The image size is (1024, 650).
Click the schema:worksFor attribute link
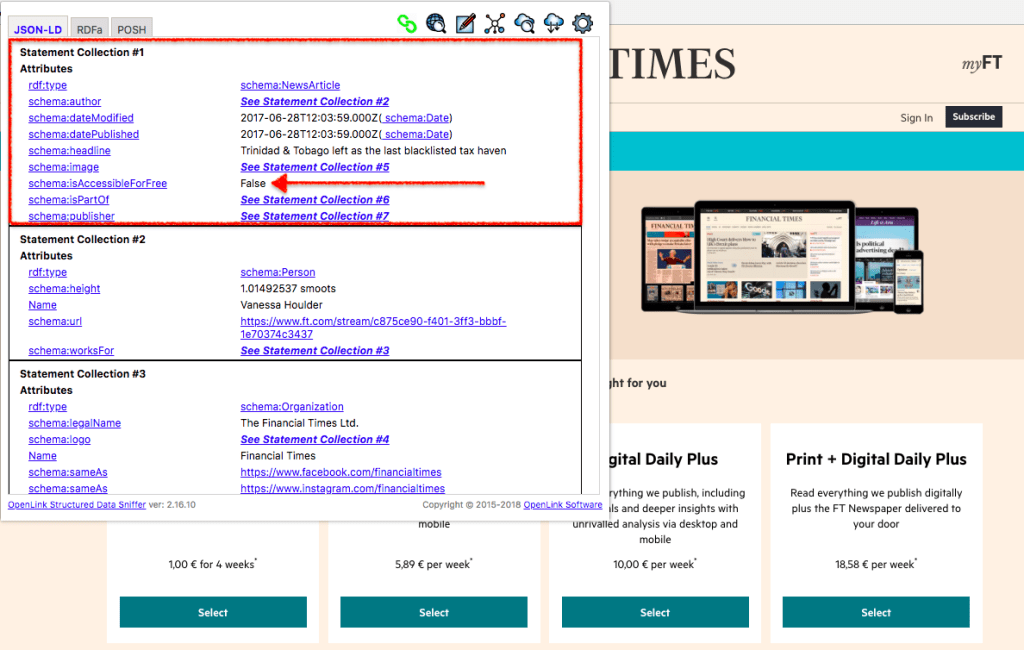click(x=71, y=350)
